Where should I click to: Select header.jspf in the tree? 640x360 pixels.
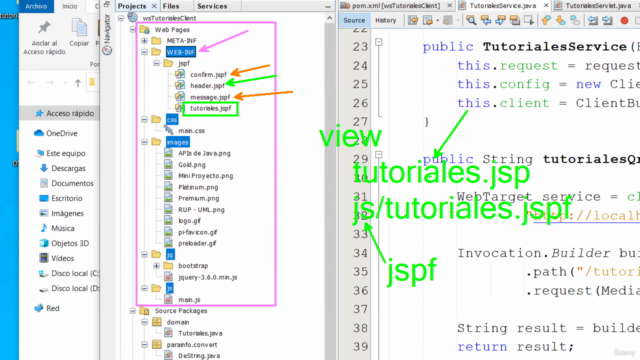point(207,86)
